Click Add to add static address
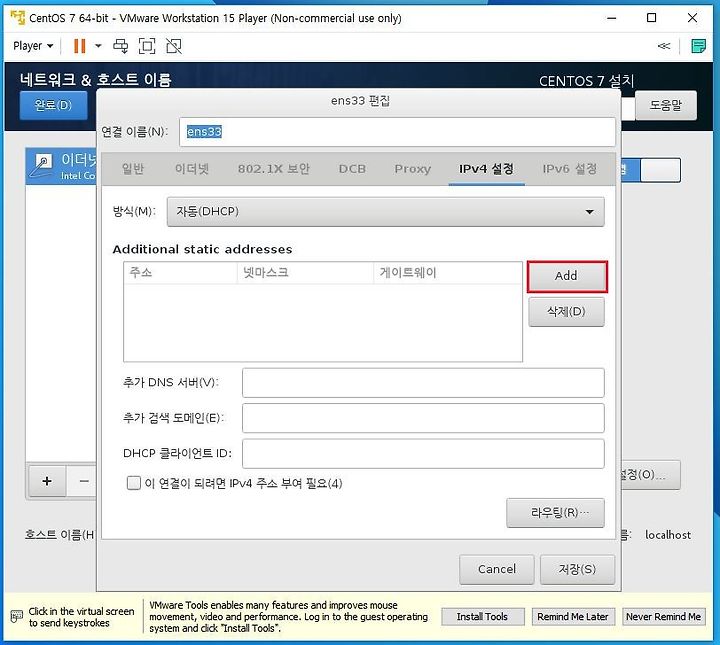The image size is (720, 645). tap(567, 276)
